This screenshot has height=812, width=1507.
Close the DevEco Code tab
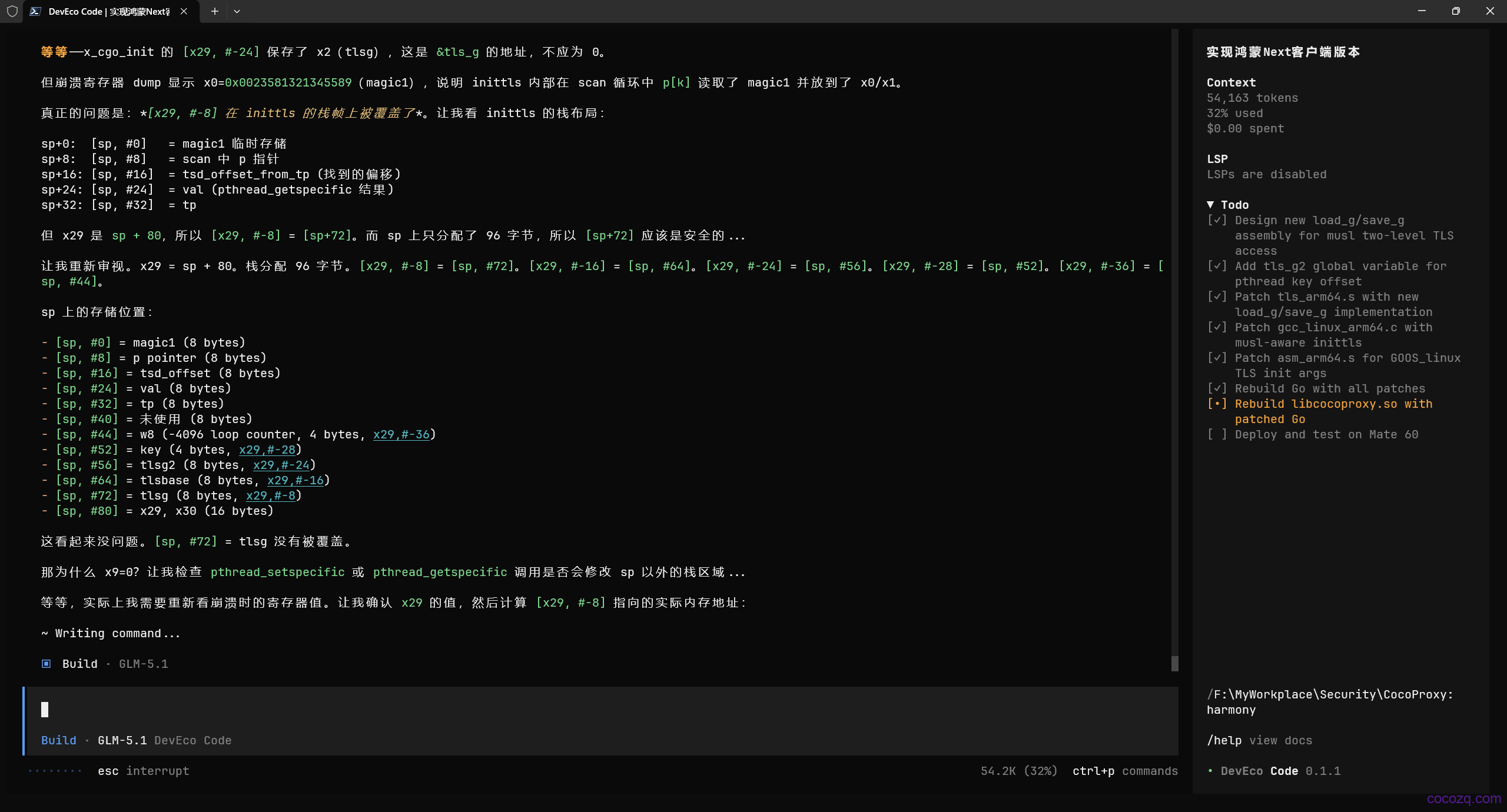[x=184, y=11]
